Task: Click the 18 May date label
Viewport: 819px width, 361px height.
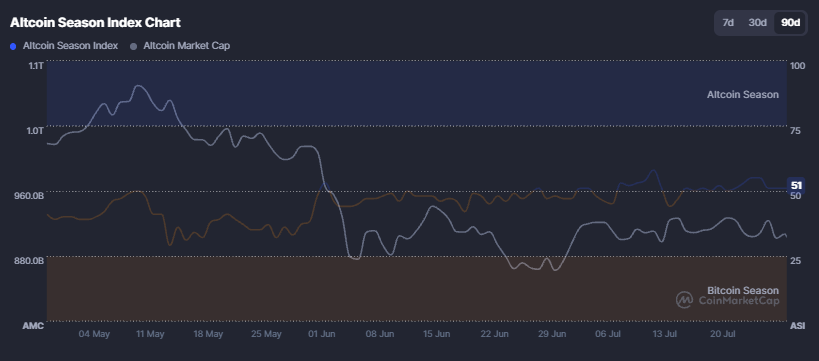Action: [x=208, y=334]
